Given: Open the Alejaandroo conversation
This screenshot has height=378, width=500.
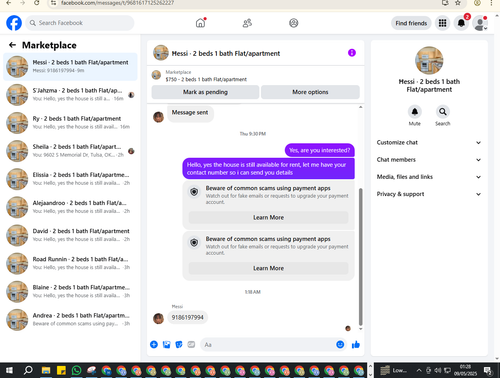Looking at the screenshot, I should click(70, 207).
